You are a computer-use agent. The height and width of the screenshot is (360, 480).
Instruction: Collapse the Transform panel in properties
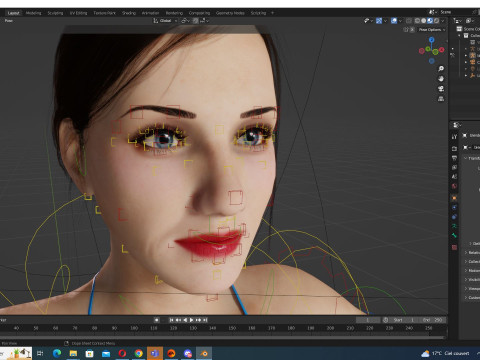[x=472, y=158]
